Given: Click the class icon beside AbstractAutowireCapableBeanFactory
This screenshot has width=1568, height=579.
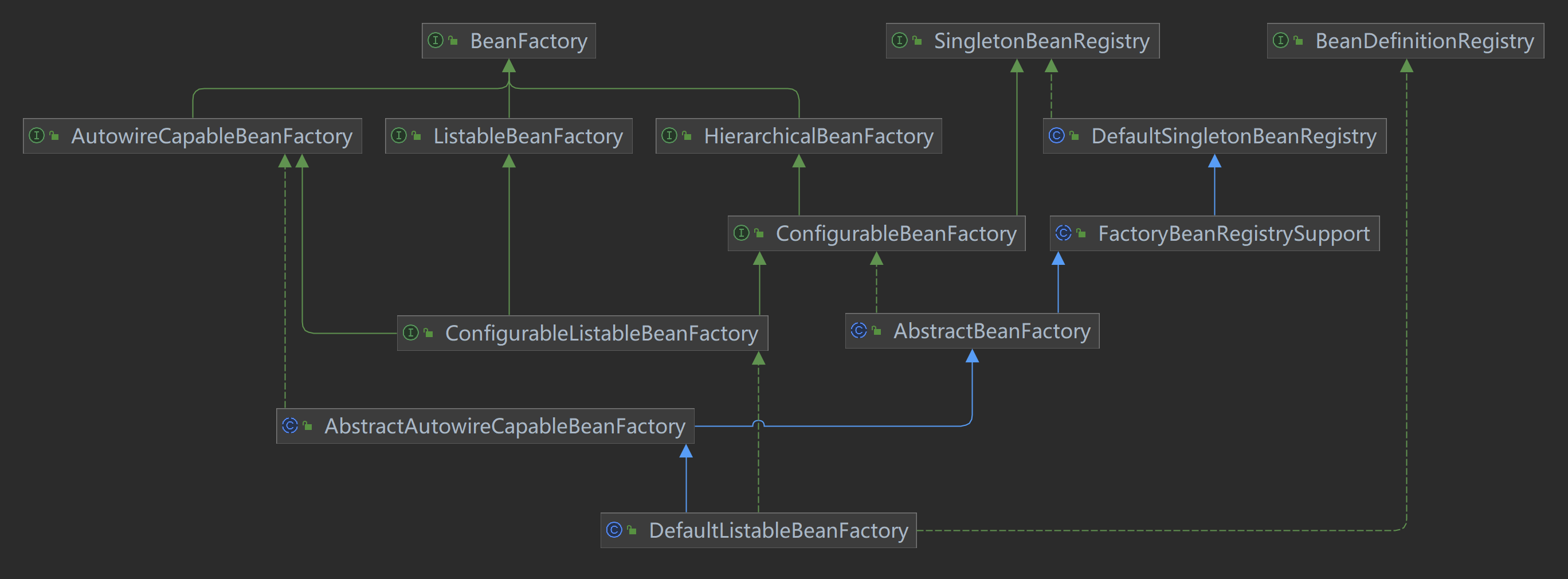Looking at the screenshot, I should (x=290, y=425).
